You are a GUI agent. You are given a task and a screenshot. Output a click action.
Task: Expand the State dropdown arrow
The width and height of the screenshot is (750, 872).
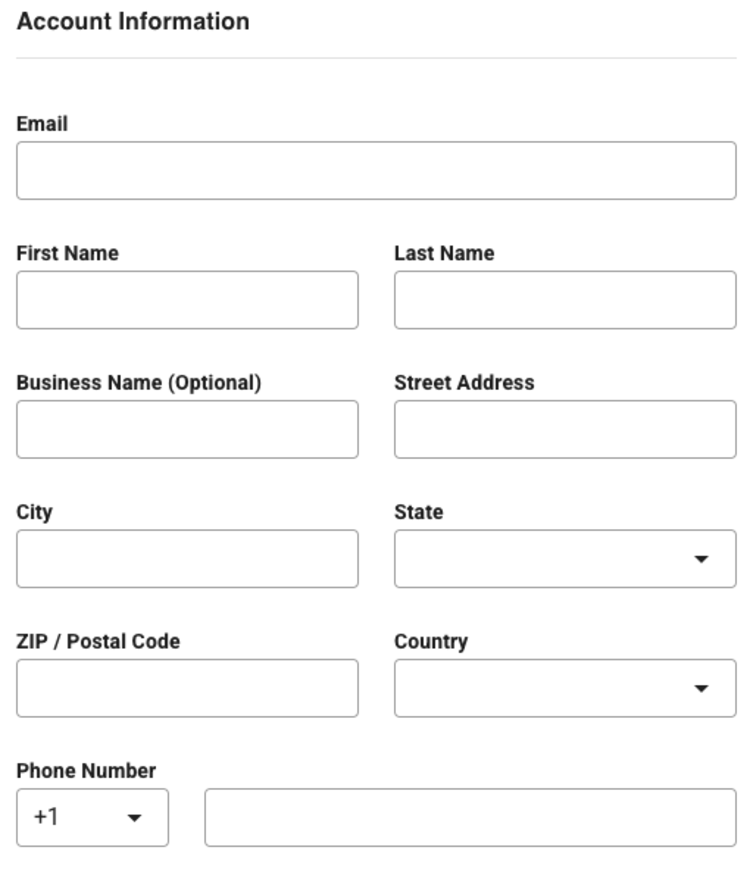(x=701, y=559)
